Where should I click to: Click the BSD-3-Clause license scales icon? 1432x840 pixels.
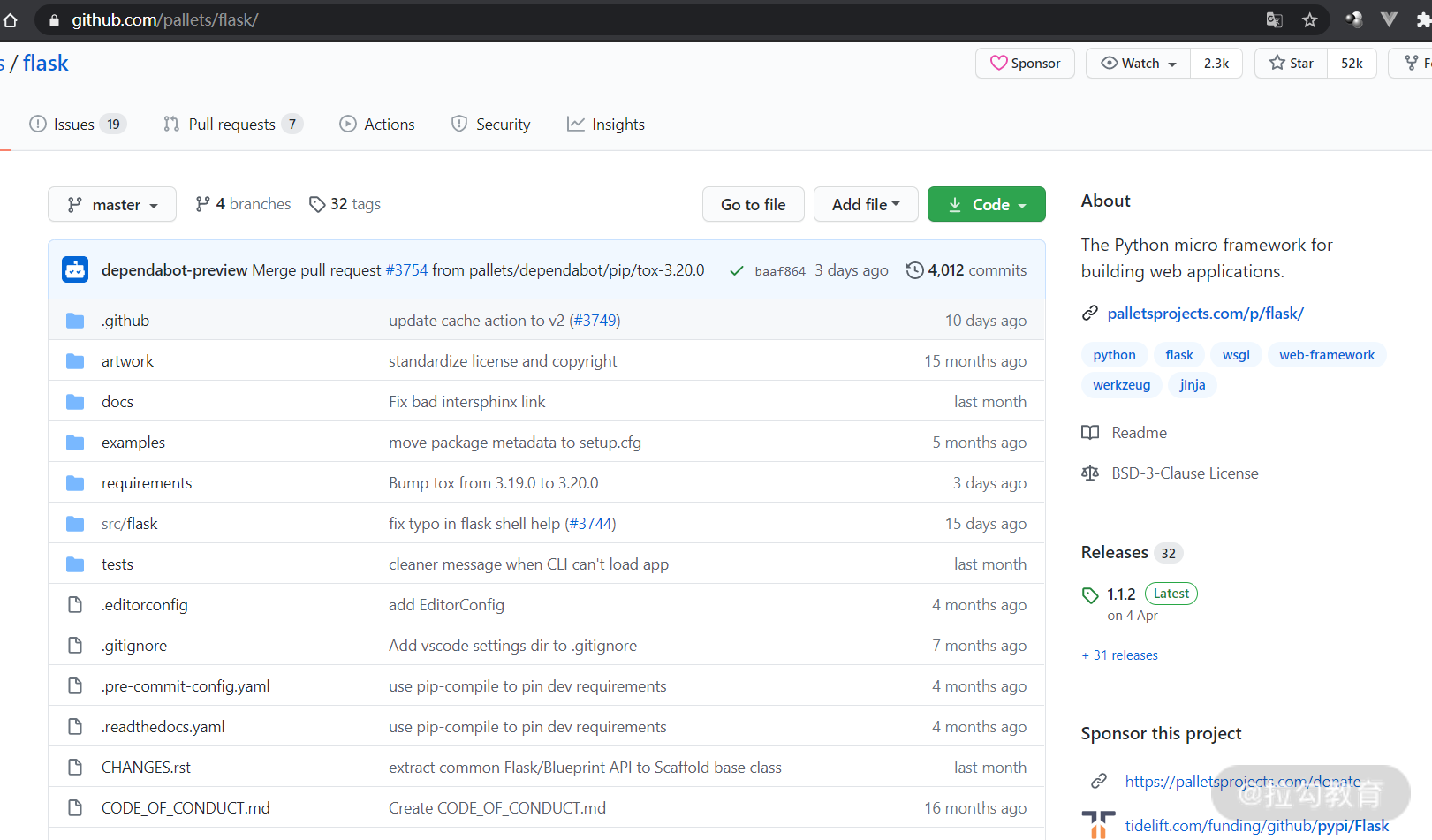[1090, 473]
